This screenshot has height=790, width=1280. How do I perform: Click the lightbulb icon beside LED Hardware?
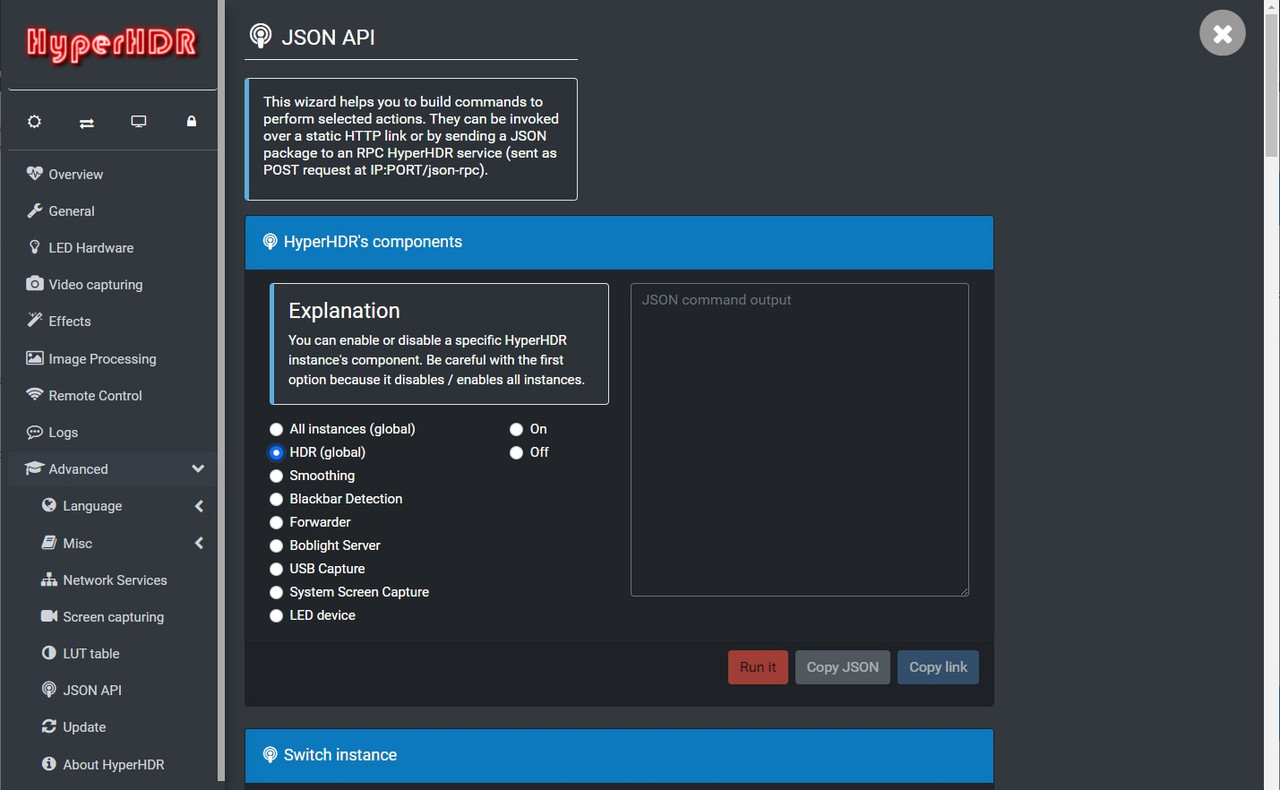34,247
